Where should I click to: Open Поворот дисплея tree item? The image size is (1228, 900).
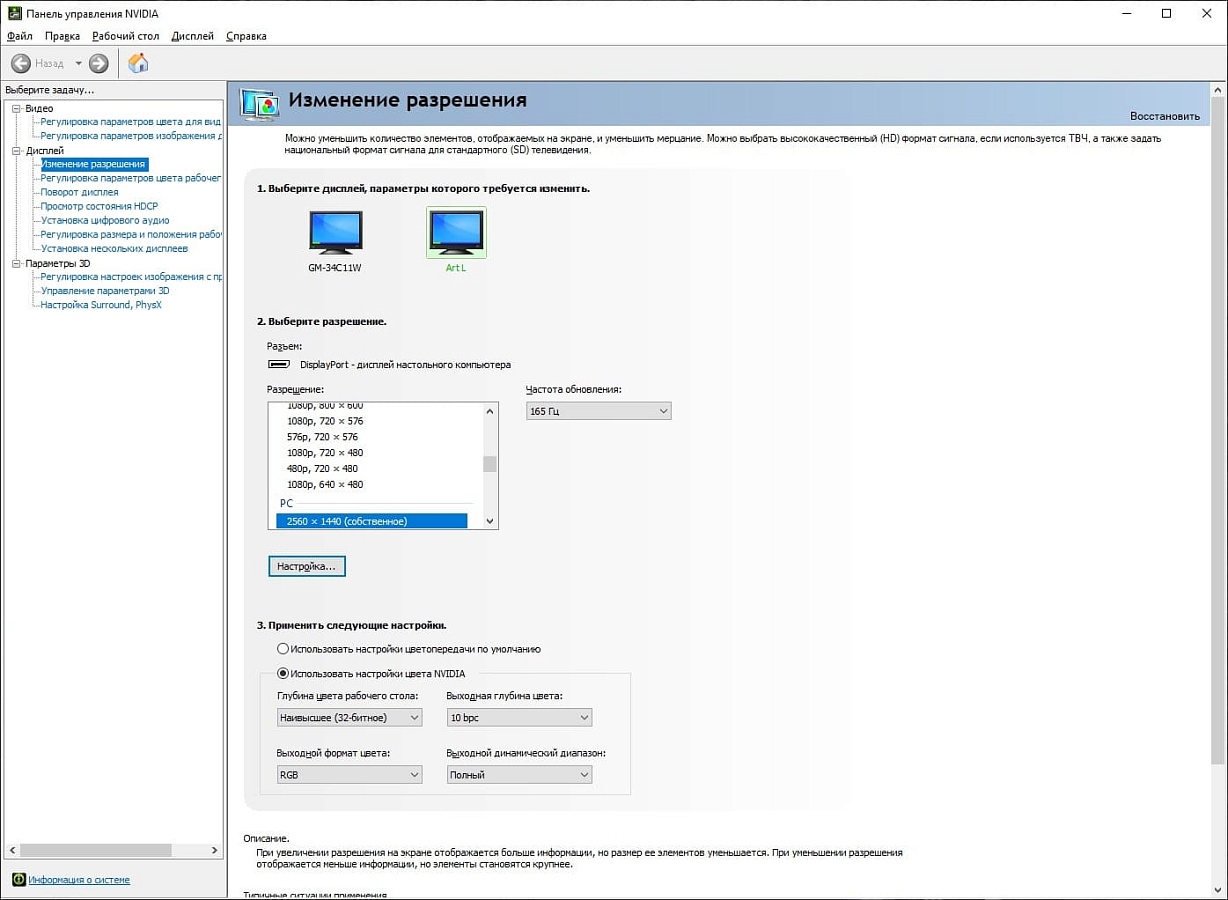click(79, 192)
